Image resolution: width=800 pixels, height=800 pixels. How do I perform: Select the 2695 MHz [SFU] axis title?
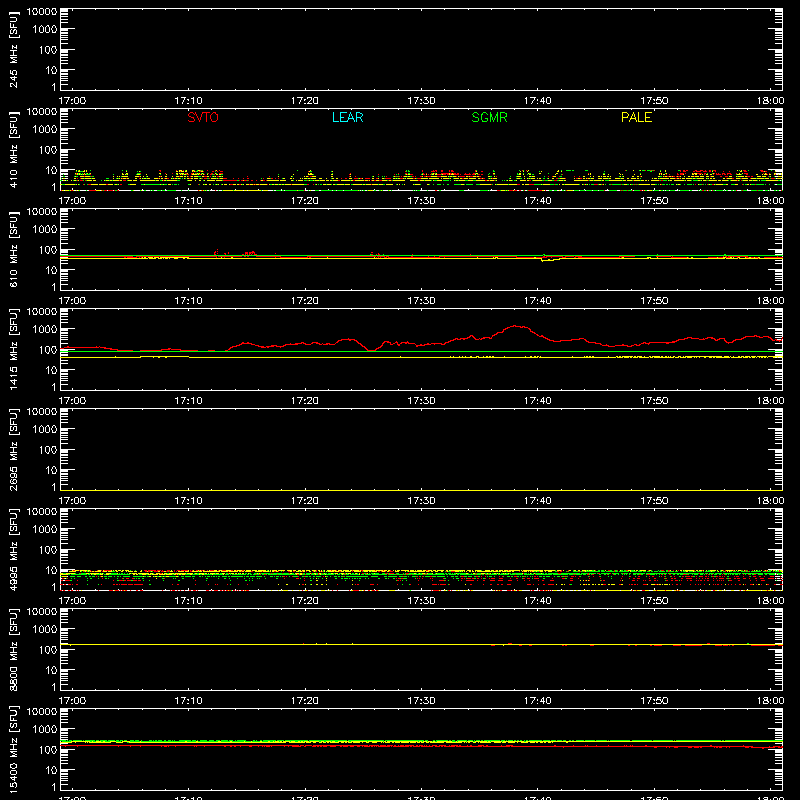pyautogui.click(x=13, y=449)
